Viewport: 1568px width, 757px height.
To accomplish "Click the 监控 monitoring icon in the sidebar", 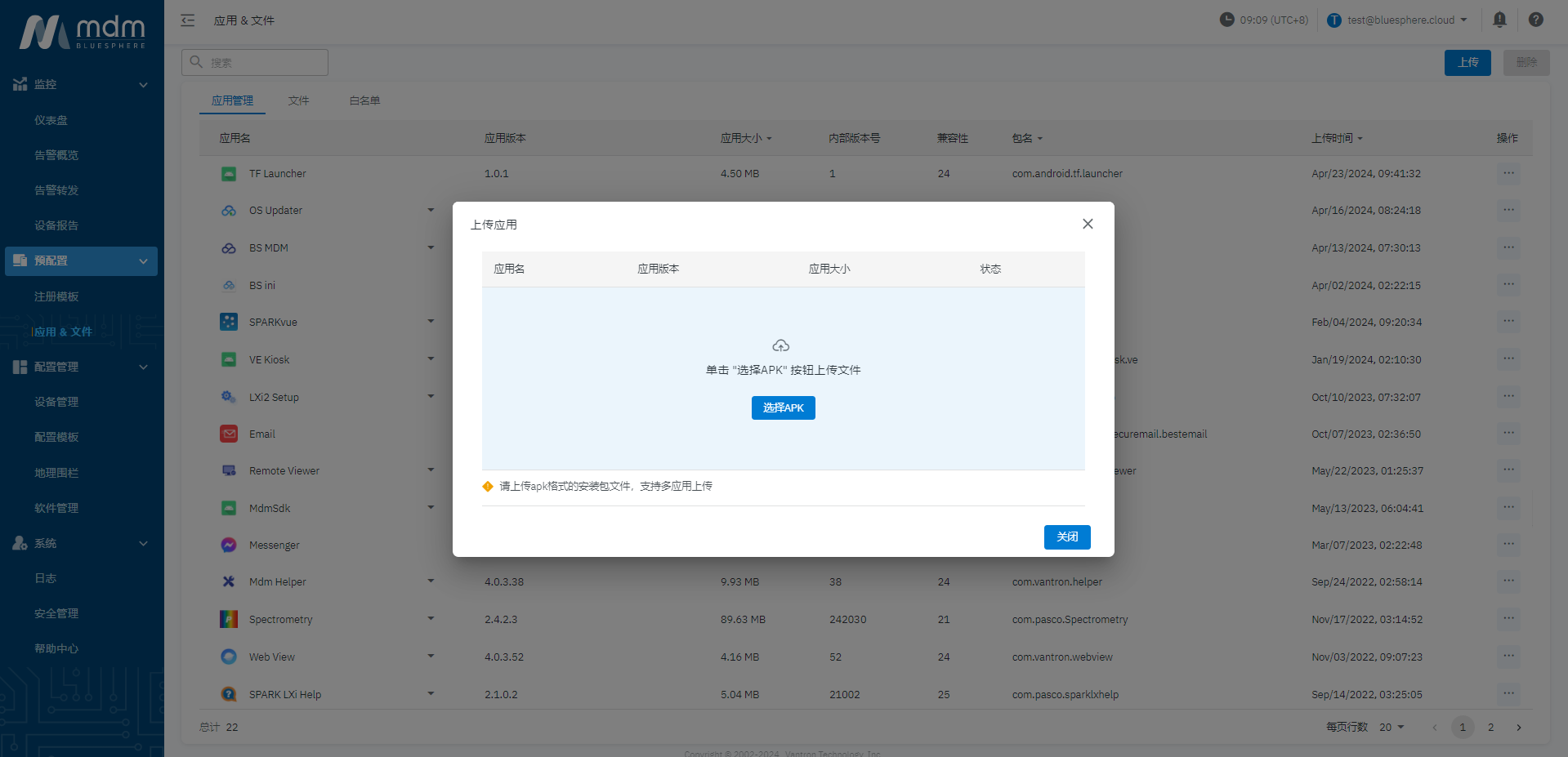I will tap(19, 84).
